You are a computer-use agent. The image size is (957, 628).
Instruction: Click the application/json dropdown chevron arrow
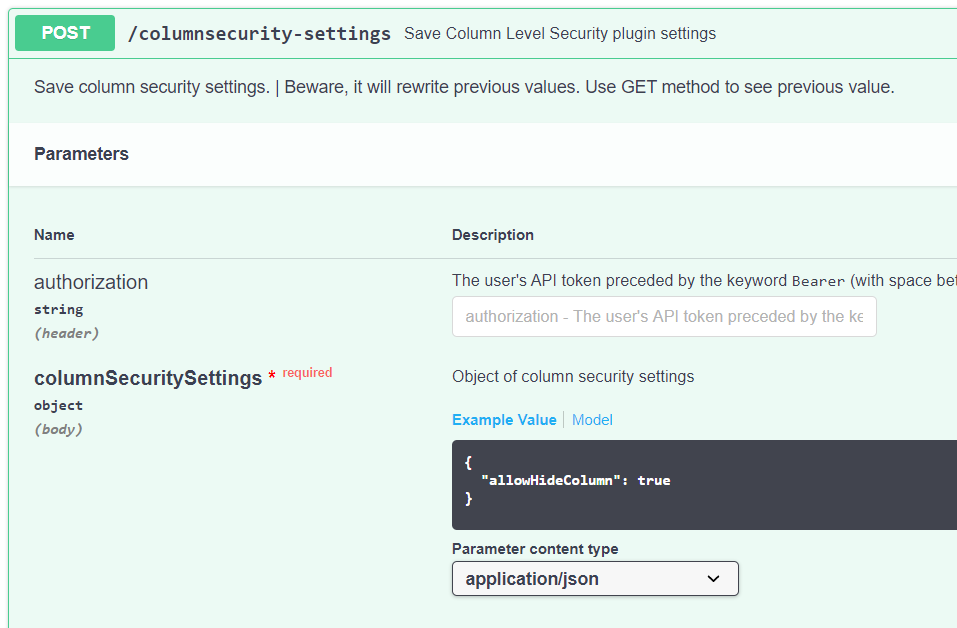[713, 579]
